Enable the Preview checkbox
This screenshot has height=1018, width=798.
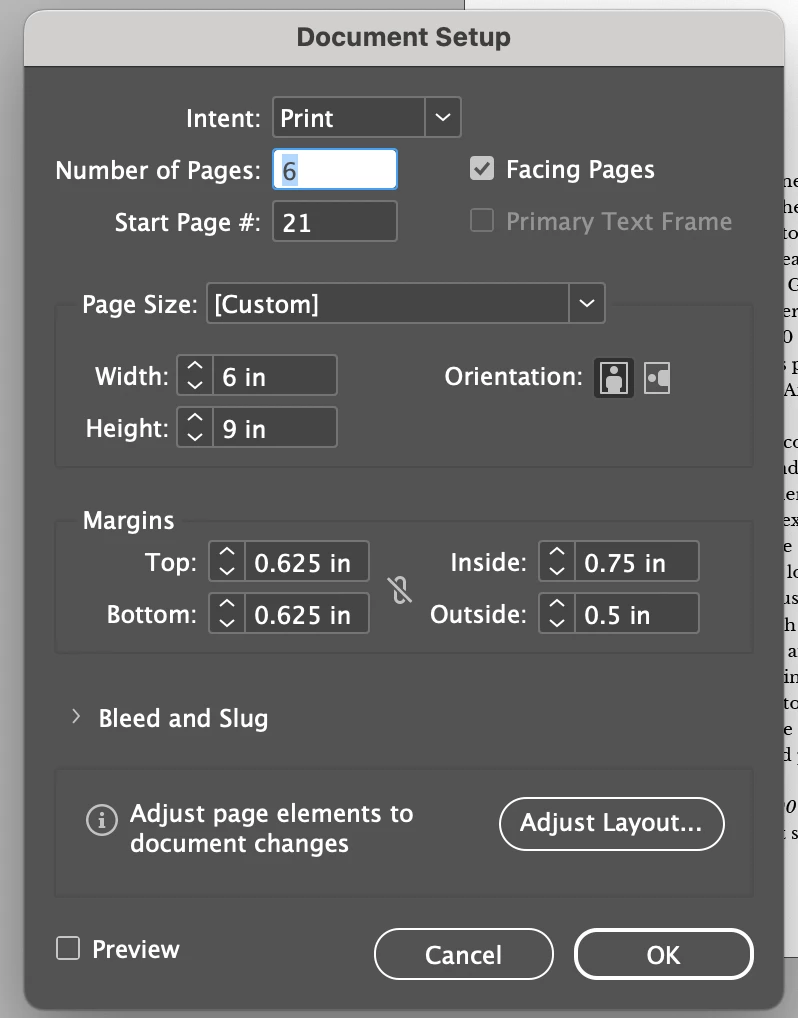(x=68, y=948)
